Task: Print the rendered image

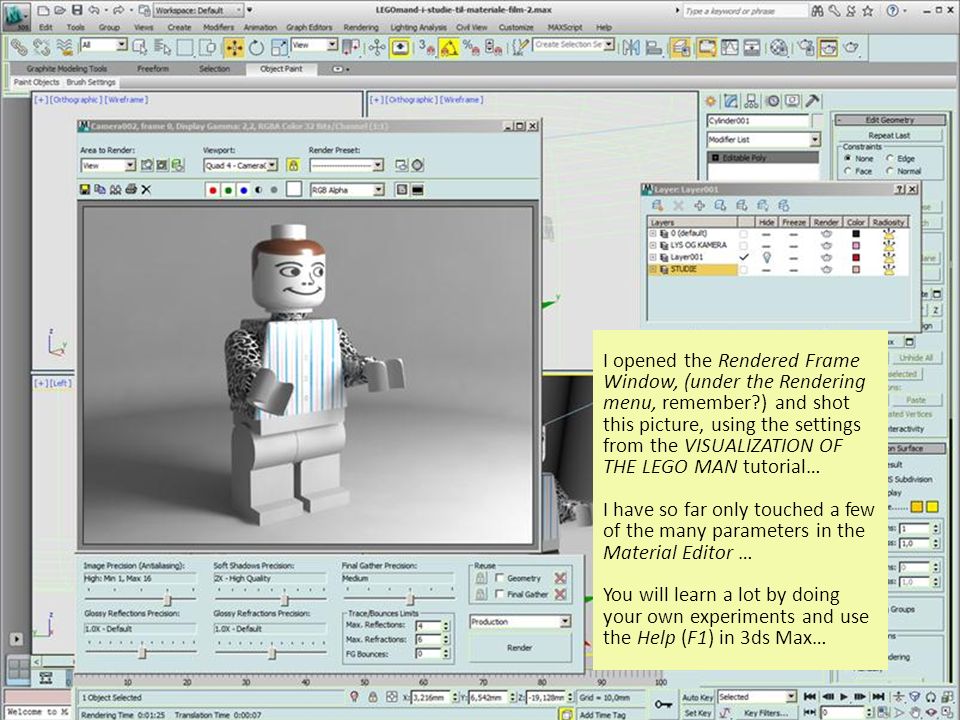Action: click(x=130, y=190)
